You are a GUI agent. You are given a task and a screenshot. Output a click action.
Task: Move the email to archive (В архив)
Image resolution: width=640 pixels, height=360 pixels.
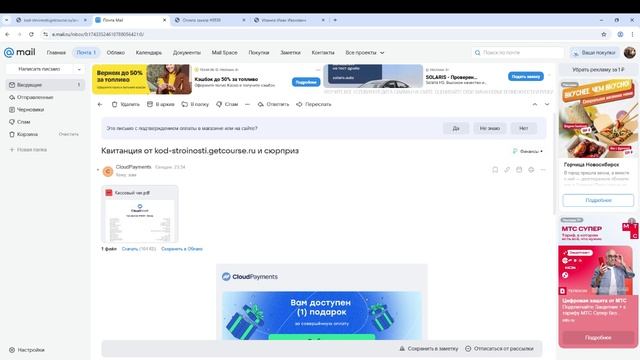pyautogui.click(x=160, y=104)
